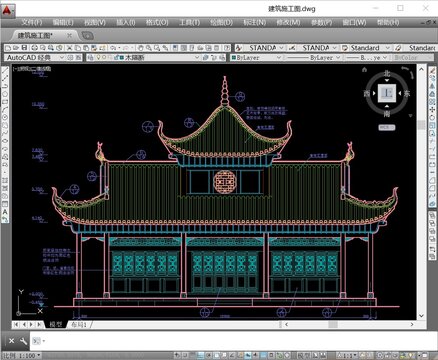Click the Text Style icon before STANDA
Image resolution: width=438 pixels, height=360 pixels.
point(238,48)
